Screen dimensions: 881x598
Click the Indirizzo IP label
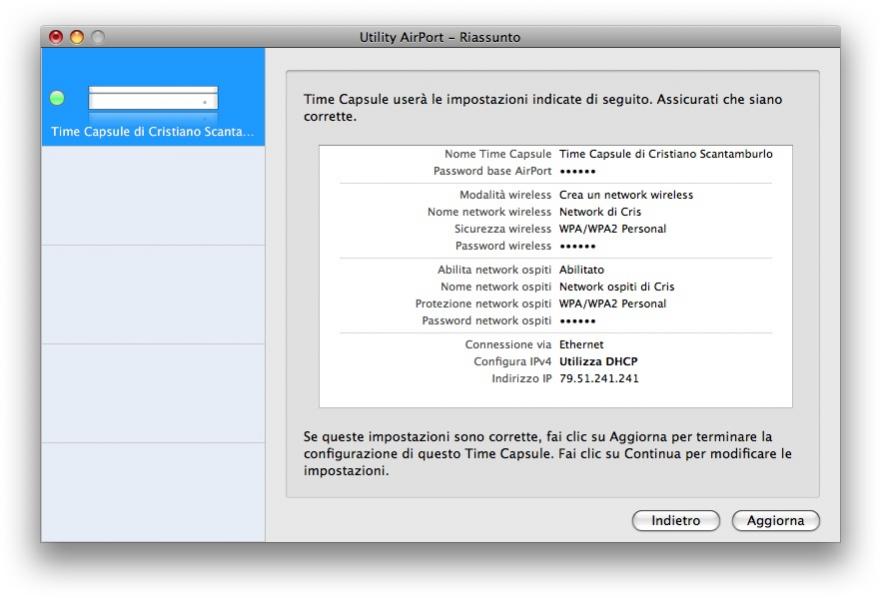(x=521, y=378)
